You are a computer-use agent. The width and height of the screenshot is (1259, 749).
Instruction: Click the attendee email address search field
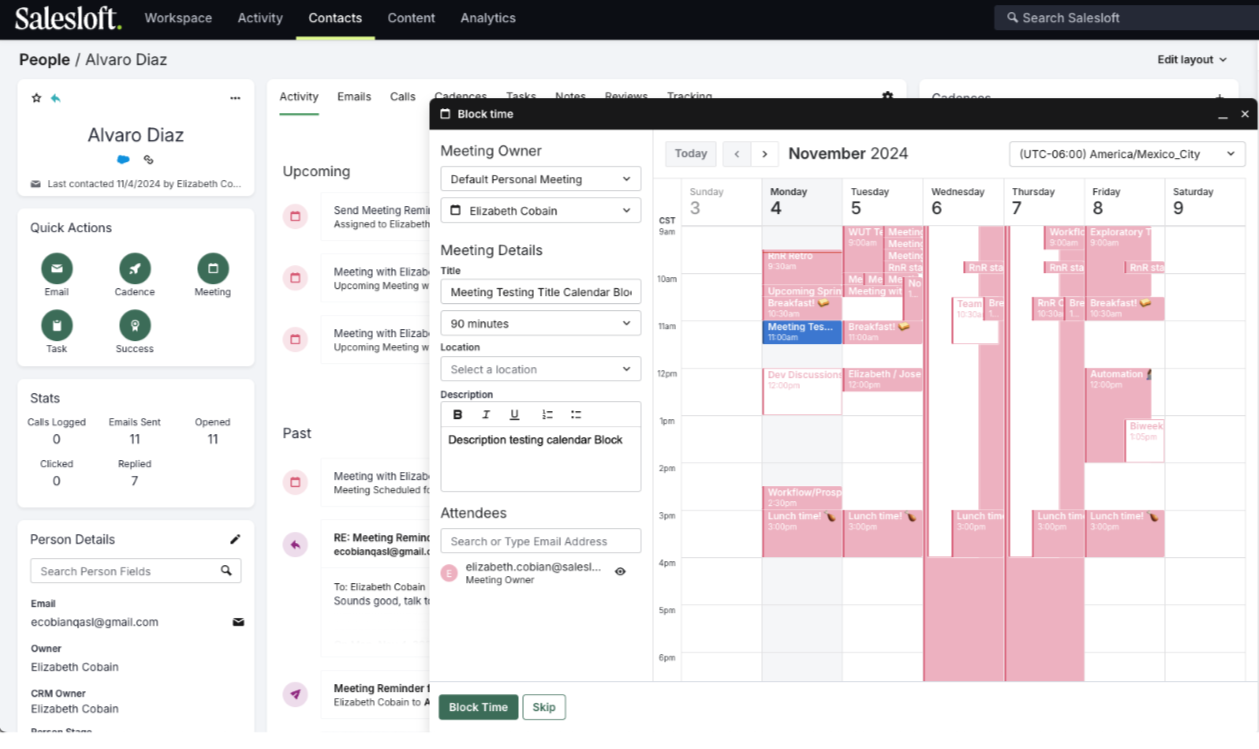point(541,541)
